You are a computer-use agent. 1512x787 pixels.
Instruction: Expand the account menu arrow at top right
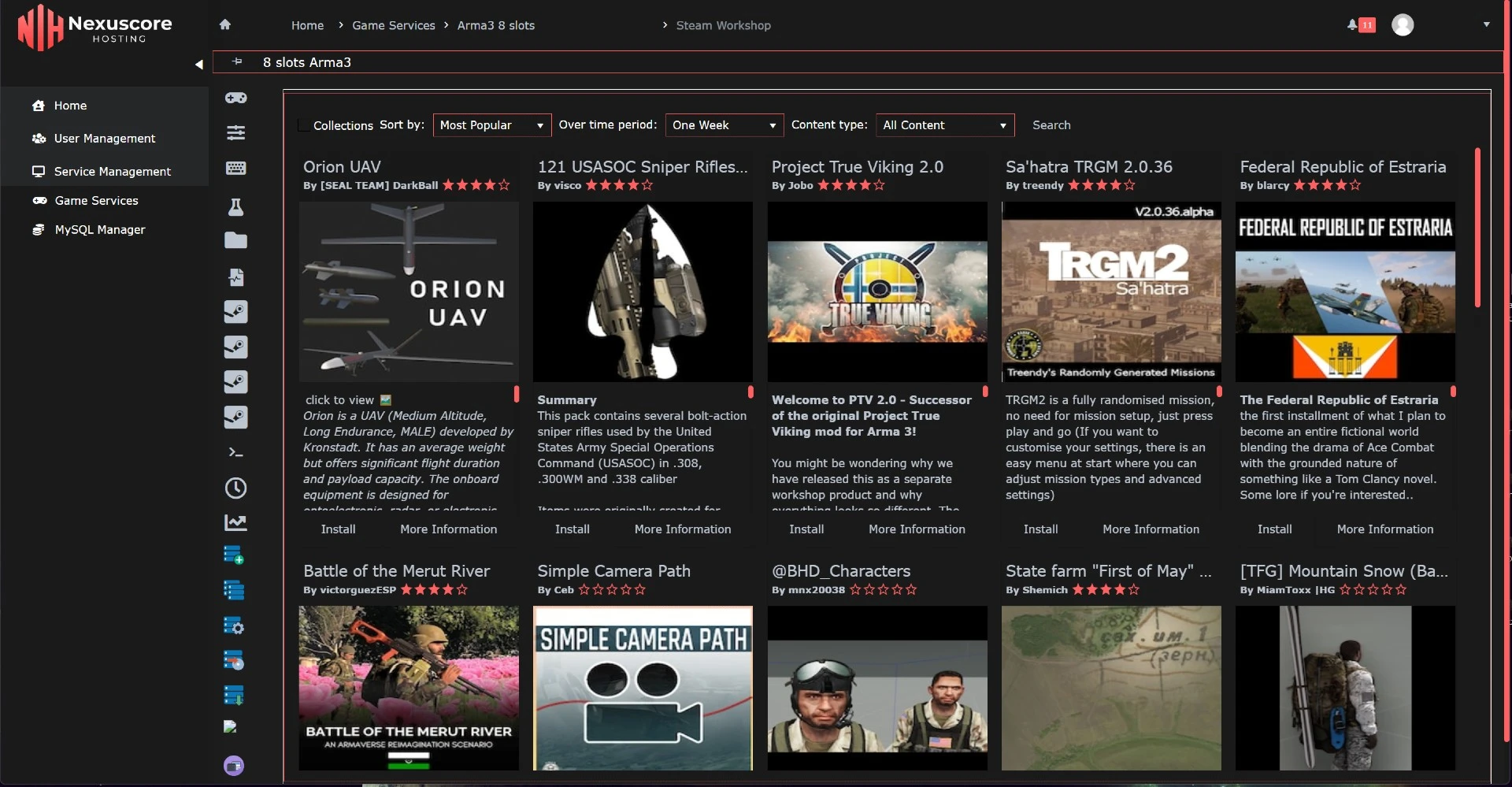tap(1486, 24)
